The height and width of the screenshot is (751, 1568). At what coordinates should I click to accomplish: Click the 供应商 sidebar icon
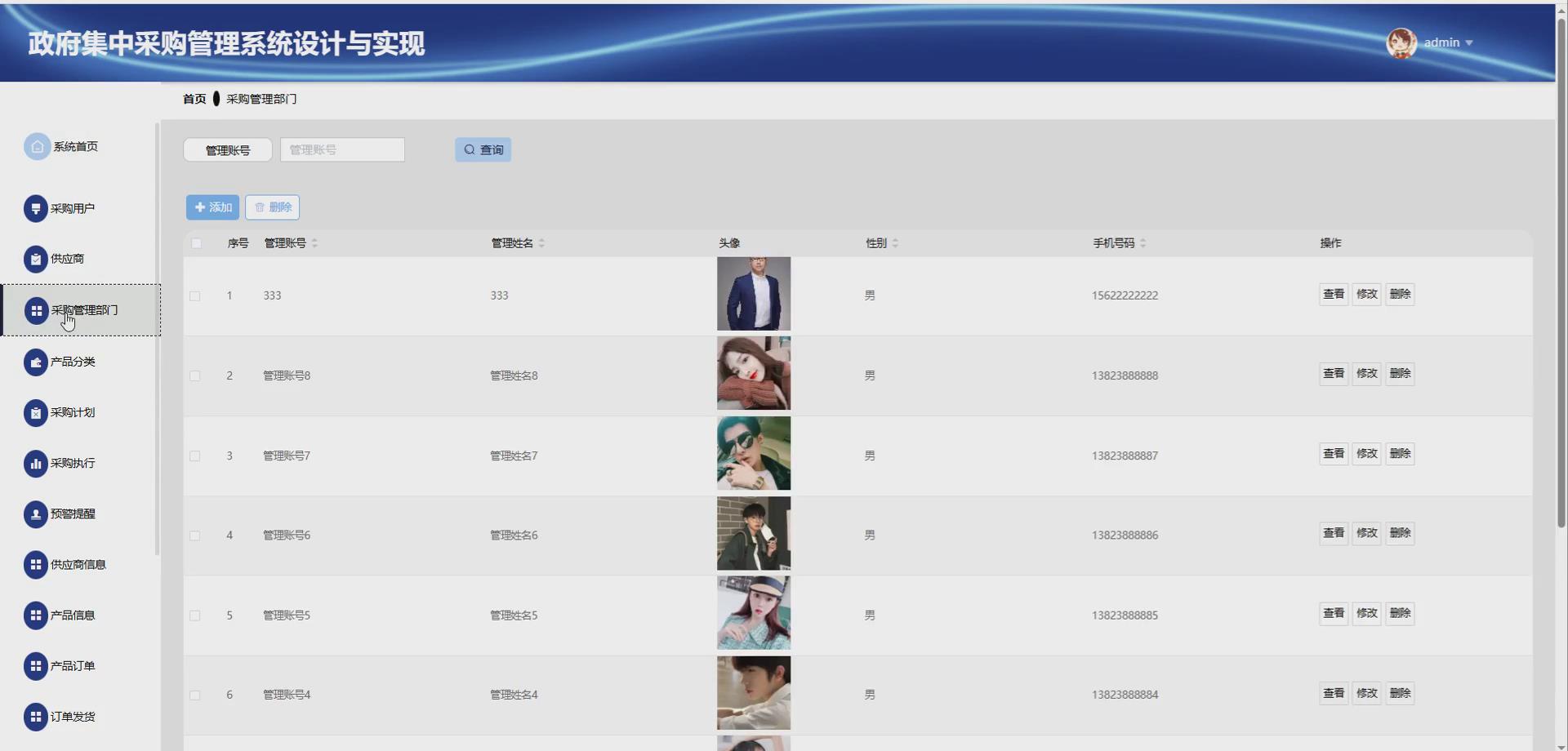[35, 259]
